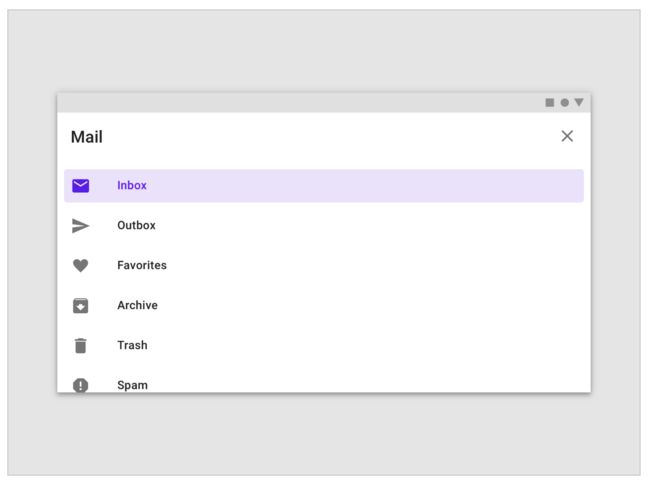The width and height of the screenshot is (650, 484).
Task: Go to Favorites
Action: click(x=142, y=265)
